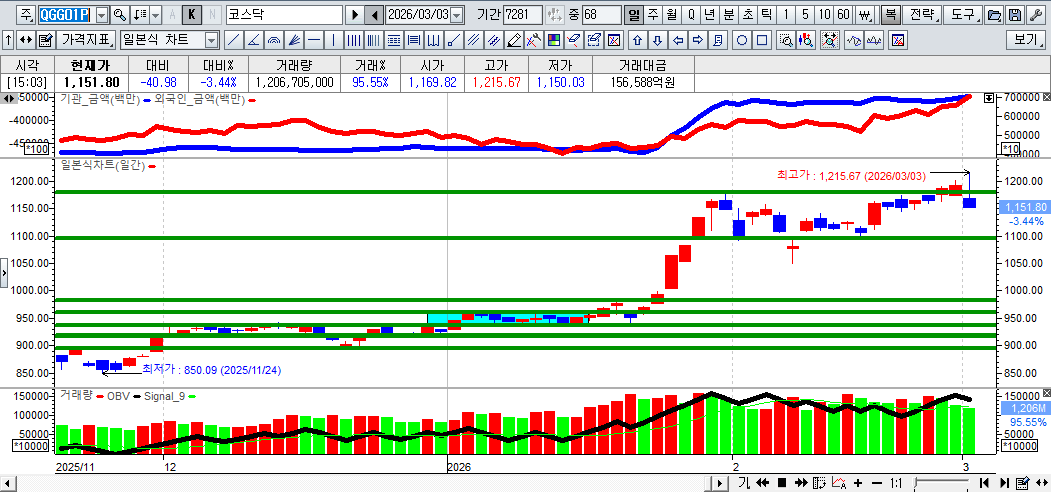
Task: Toggle the K market button
Action: coord(192,15)
